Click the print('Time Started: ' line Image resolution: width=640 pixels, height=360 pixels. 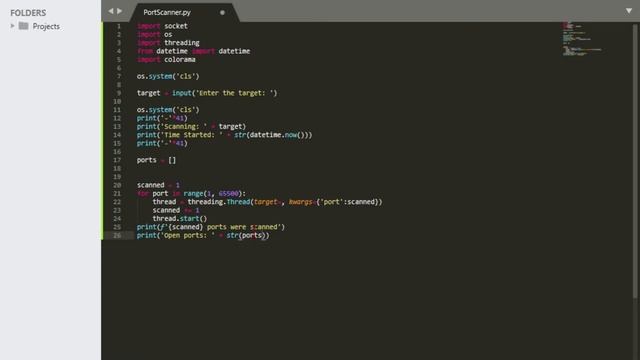coord(224,135)
